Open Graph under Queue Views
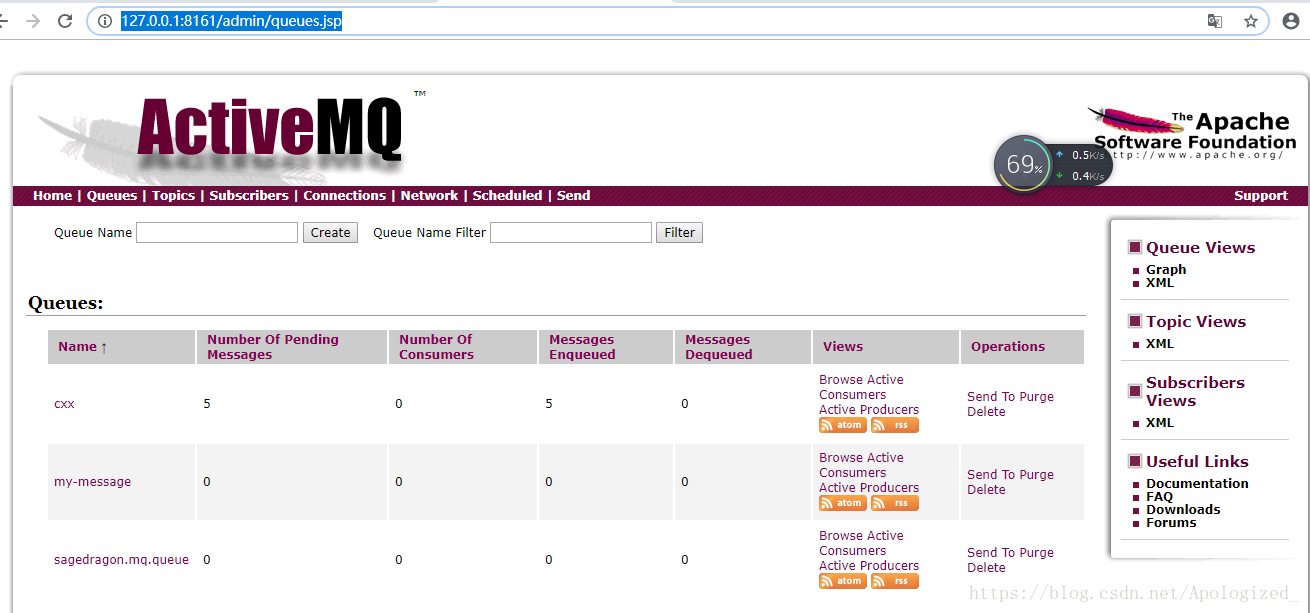 click(x=1166, y=270)
